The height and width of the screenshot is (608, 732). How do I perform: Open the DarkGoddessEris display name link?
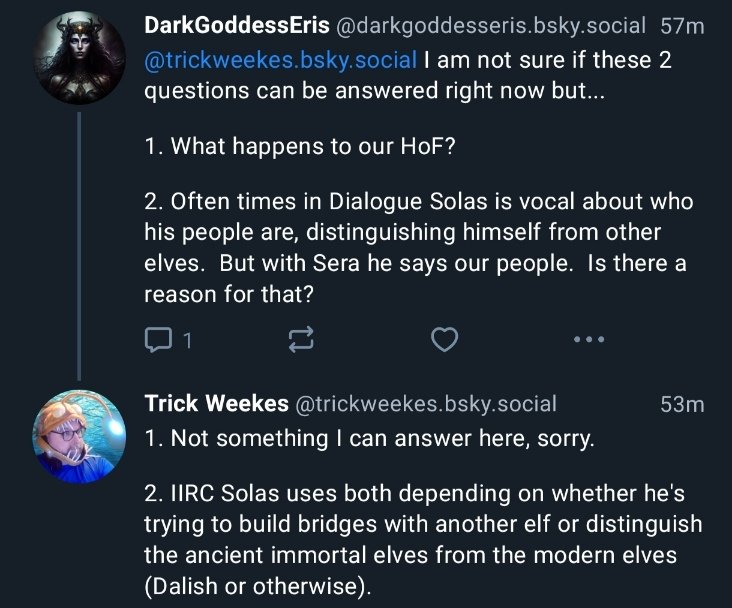point(237,25)
